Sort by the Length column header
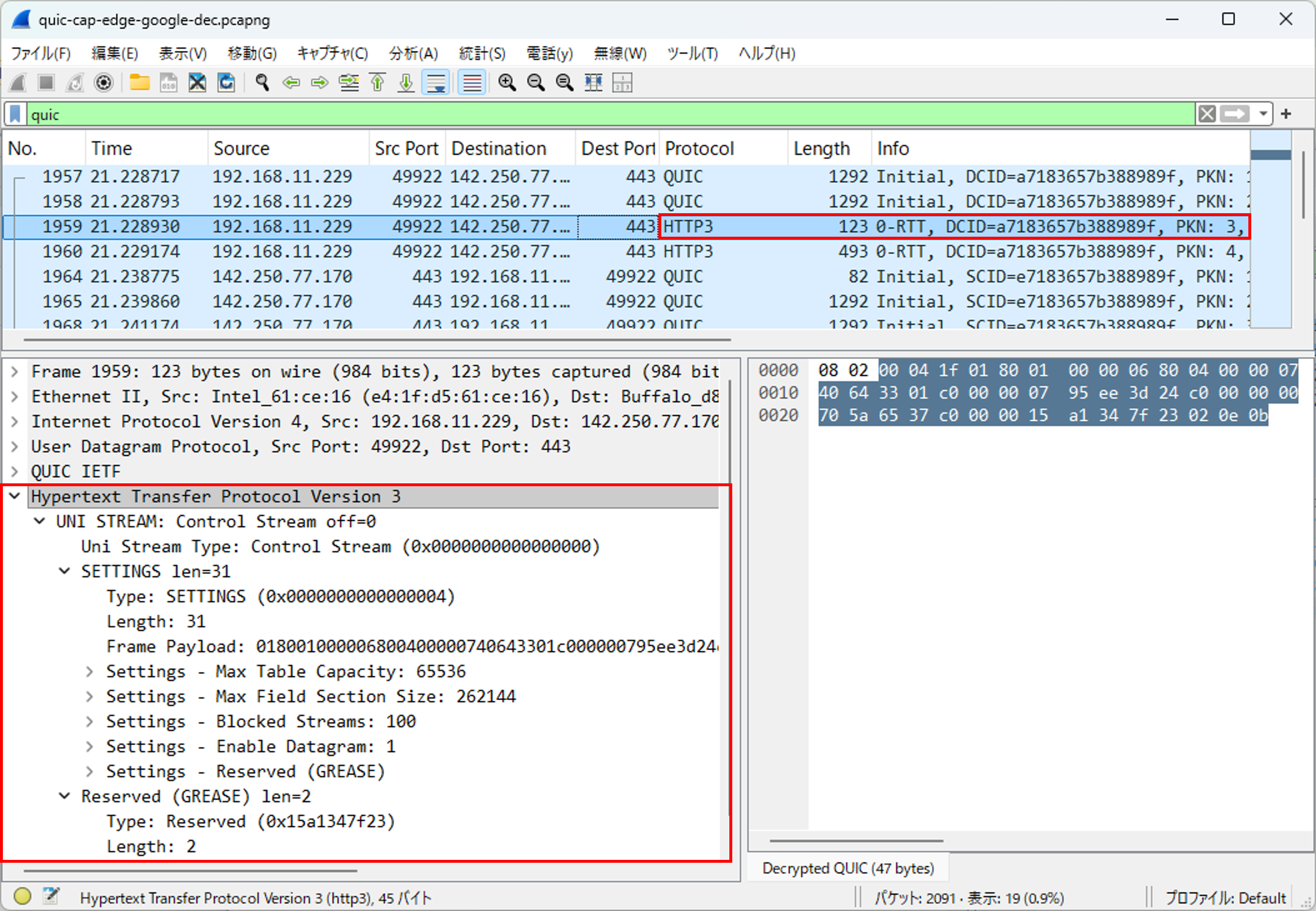Viewport: 1316px width, 911px height. click(830, 149)
